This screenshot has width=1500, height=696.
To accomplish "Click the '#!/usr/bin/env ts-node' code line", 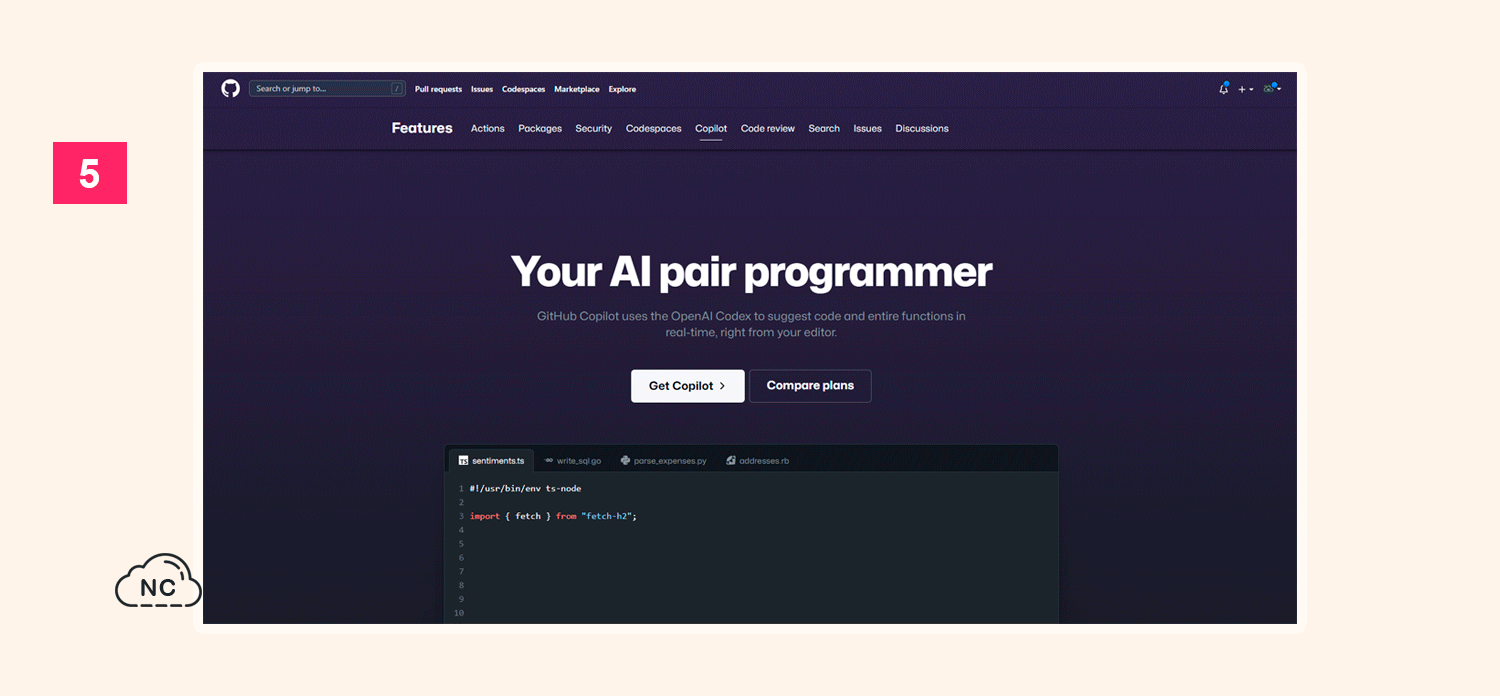I will point(525,488).
